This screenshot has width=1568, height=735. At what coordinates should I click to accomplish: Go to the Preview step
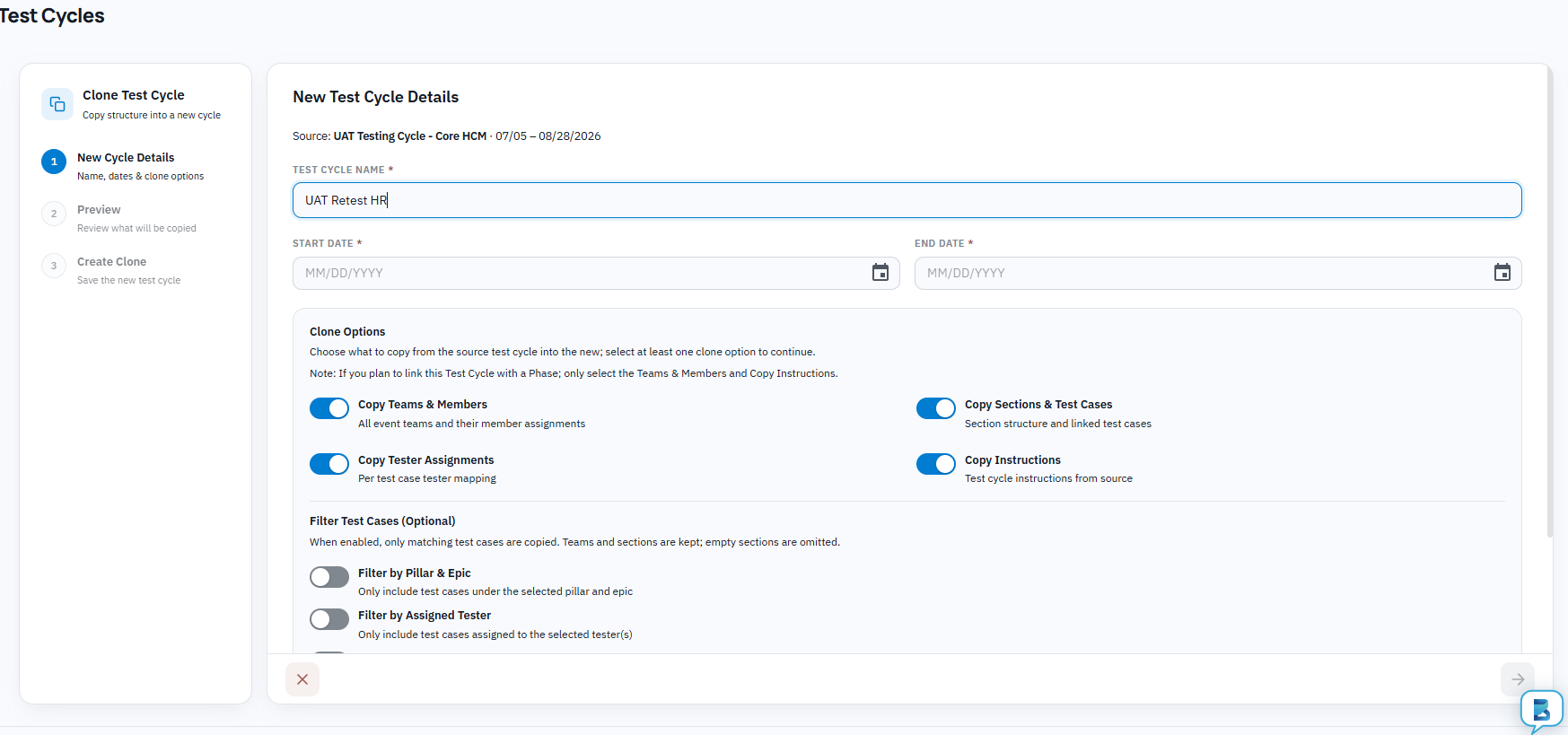coord(99,210)
